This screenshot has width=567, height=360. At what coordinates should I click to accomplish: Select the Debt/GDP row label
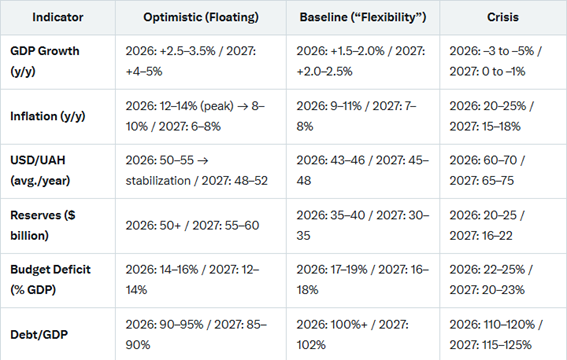pos(39,334)
